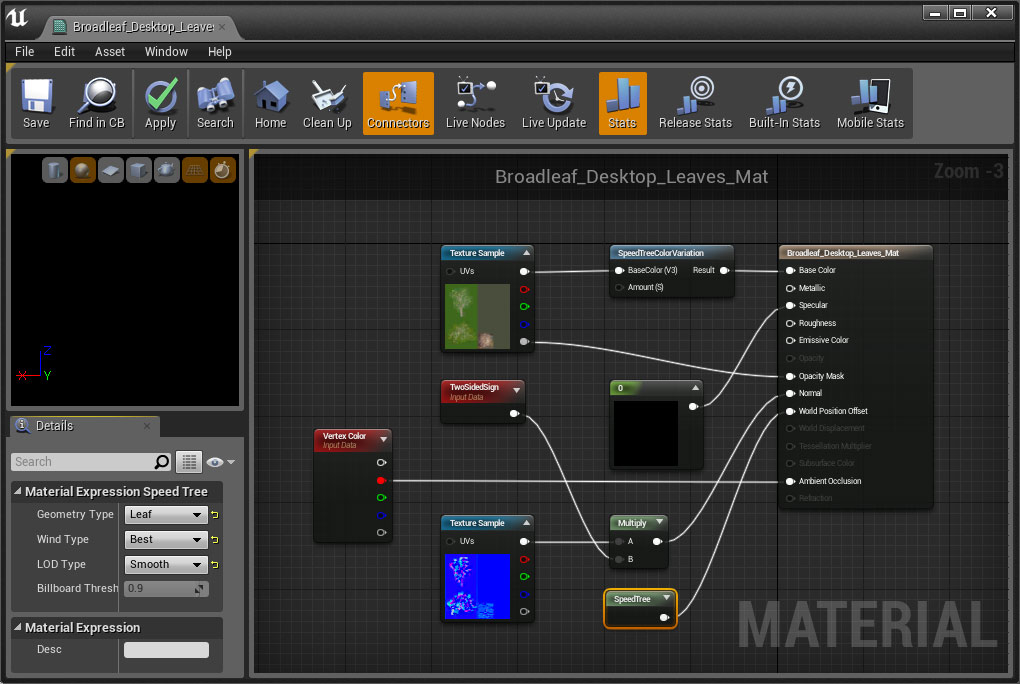
Task: Open the File menu
Action: click(x=25, y=51)
